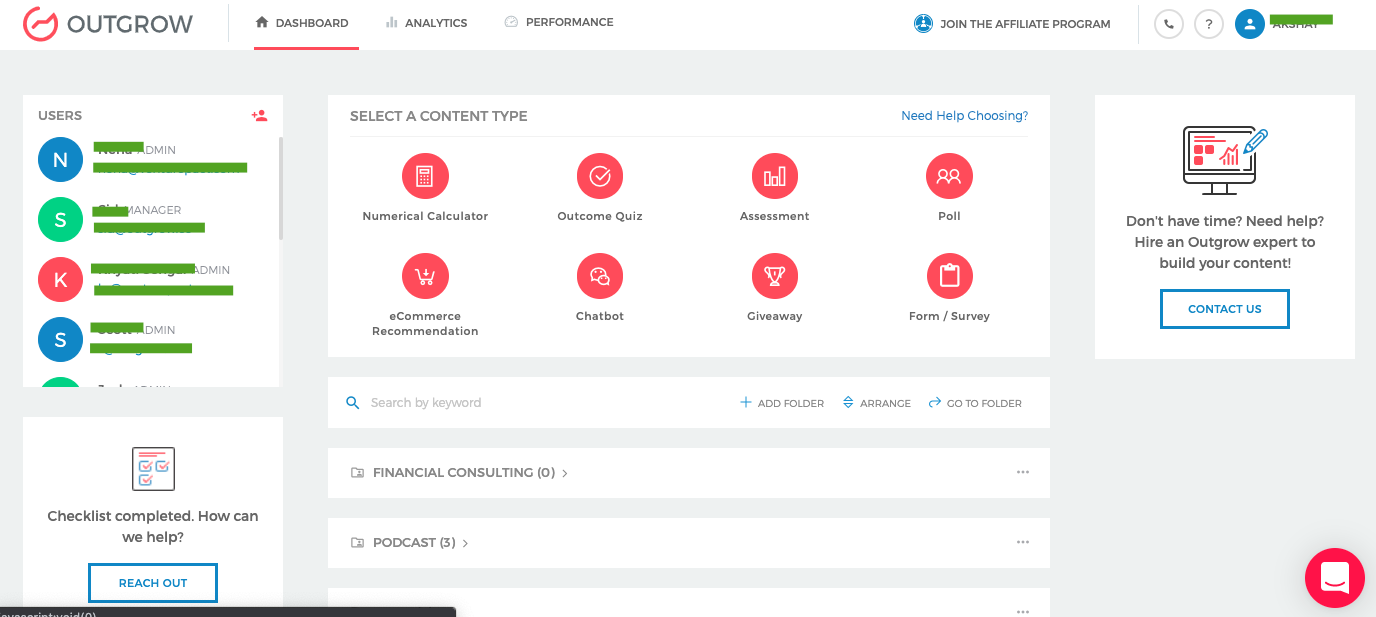Open the chat support widget

tap(1335, 578)
